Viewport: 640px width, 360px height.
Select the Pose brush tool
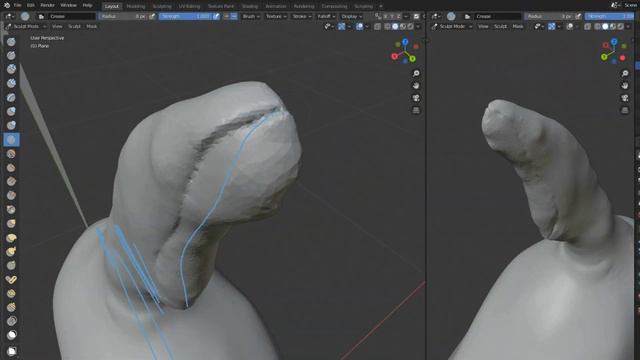coord(11,280)
